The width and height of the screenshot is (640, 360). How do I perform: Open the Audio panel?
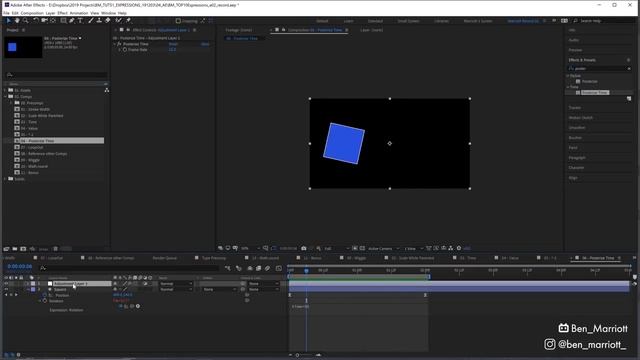click(574, 40)
